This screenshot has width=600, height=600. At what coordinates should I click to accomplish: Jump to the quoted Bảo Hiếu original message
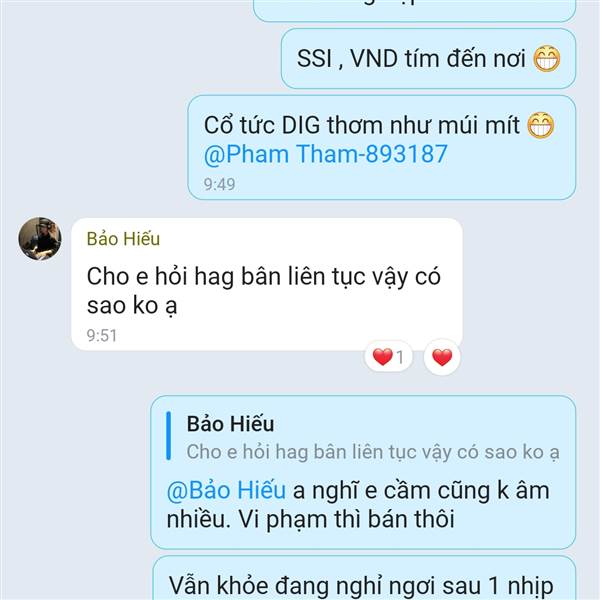click(364, 438)
